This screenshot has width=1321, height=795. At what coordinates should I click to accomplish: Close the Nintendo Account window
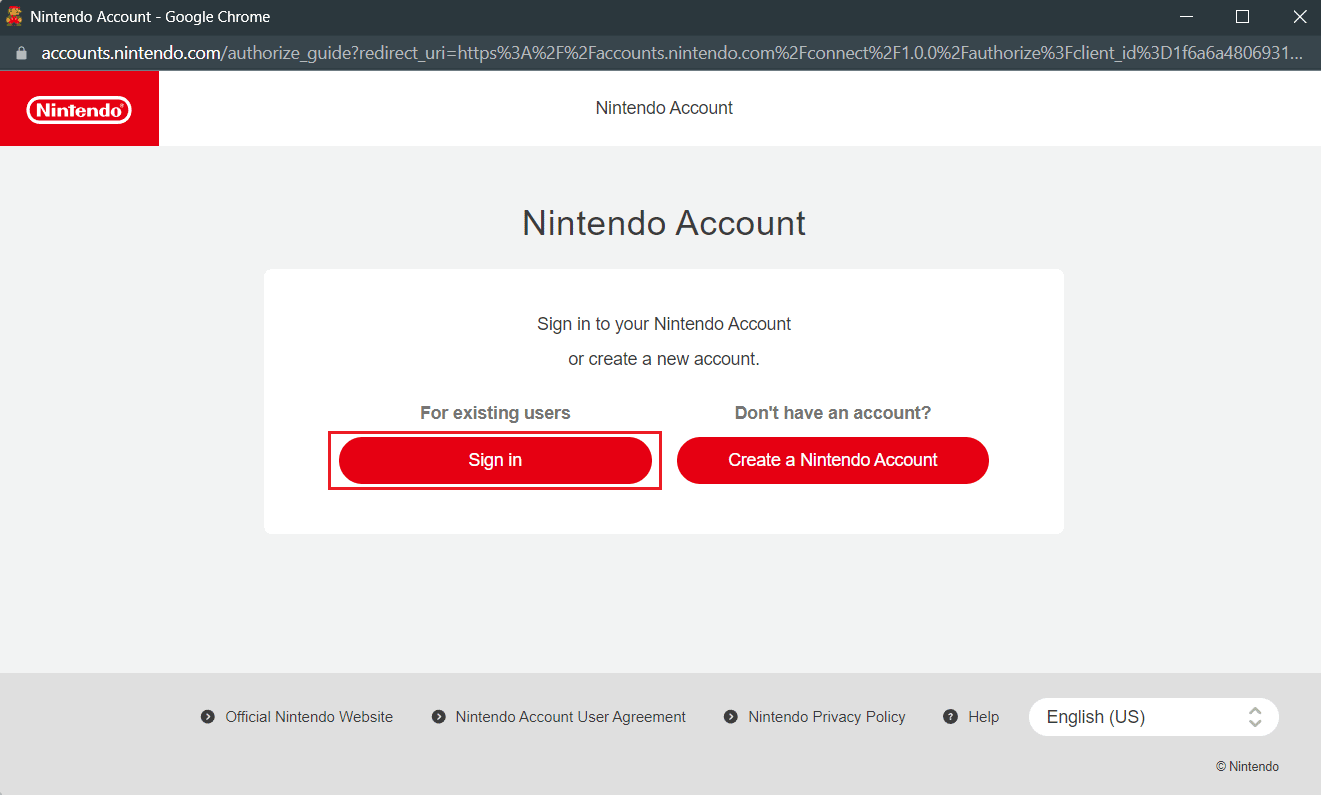click(x=1299, y=17)
